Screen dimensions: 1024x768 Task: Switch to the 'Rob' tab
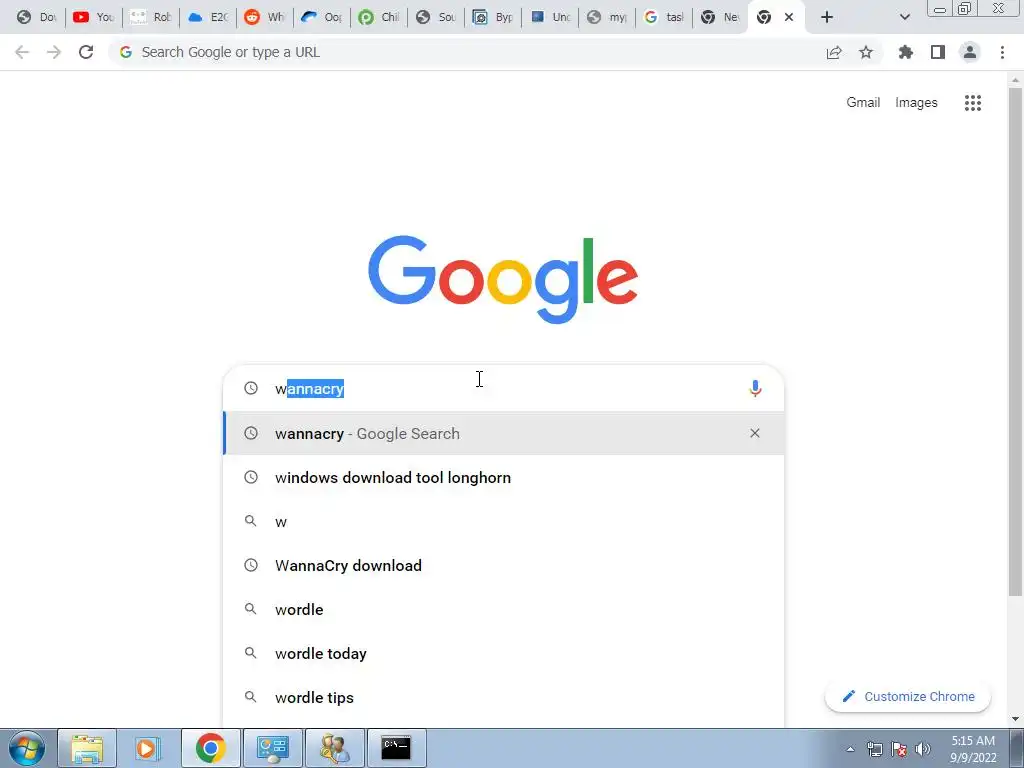150,17
